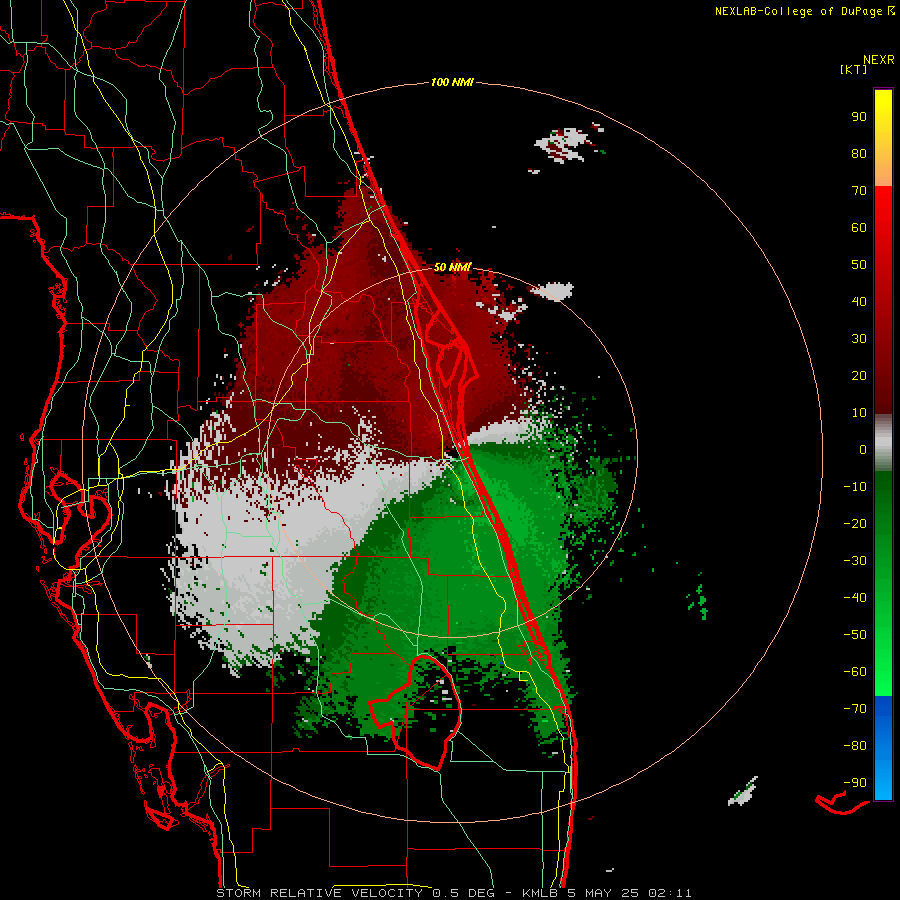Pick the blue segment of the color bar
Viewport: 900px width, 900px height.
[x=883, y=748]
